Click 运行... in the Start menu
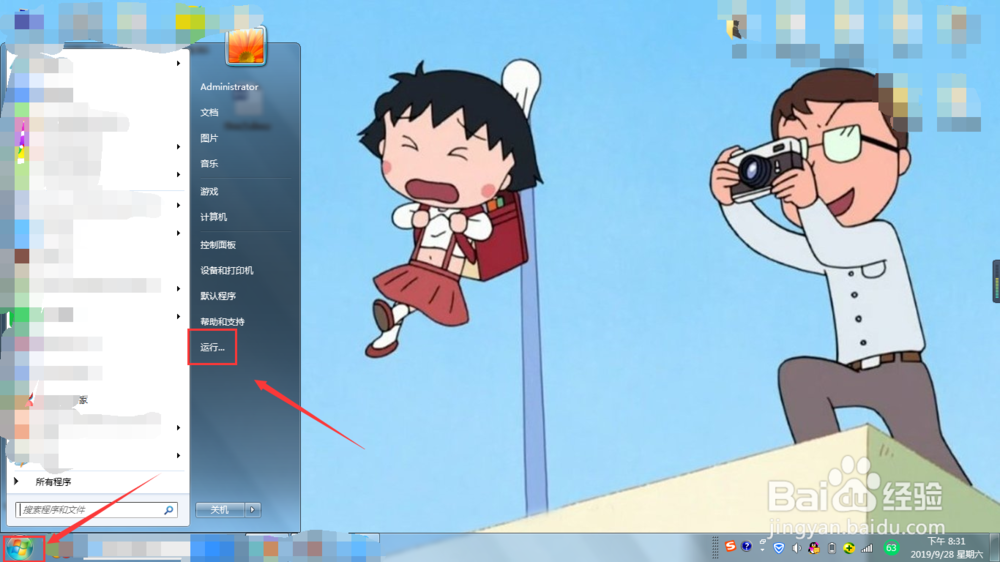 click(x=212, y=348)
